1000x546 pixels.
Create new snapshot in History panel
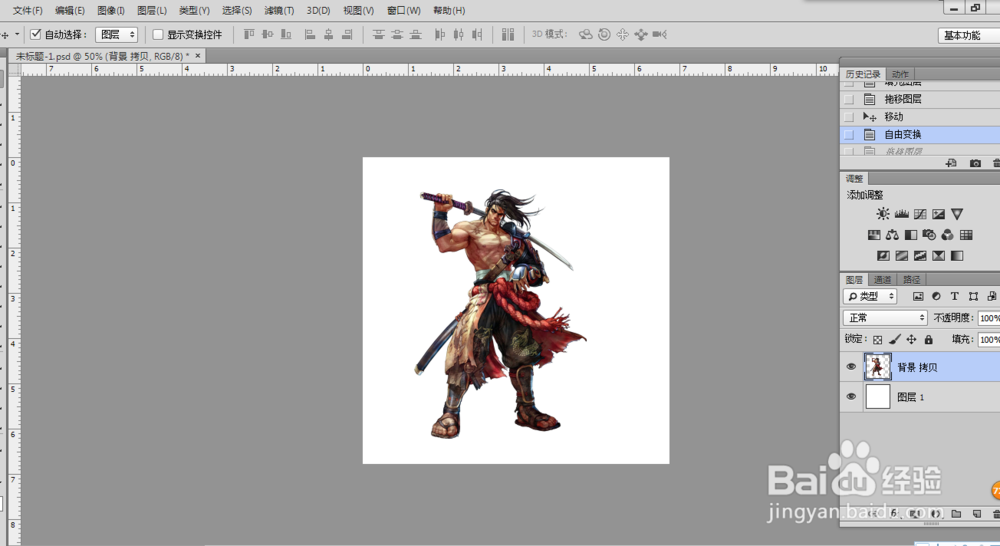pyautogui.click(x=975, y=163)
